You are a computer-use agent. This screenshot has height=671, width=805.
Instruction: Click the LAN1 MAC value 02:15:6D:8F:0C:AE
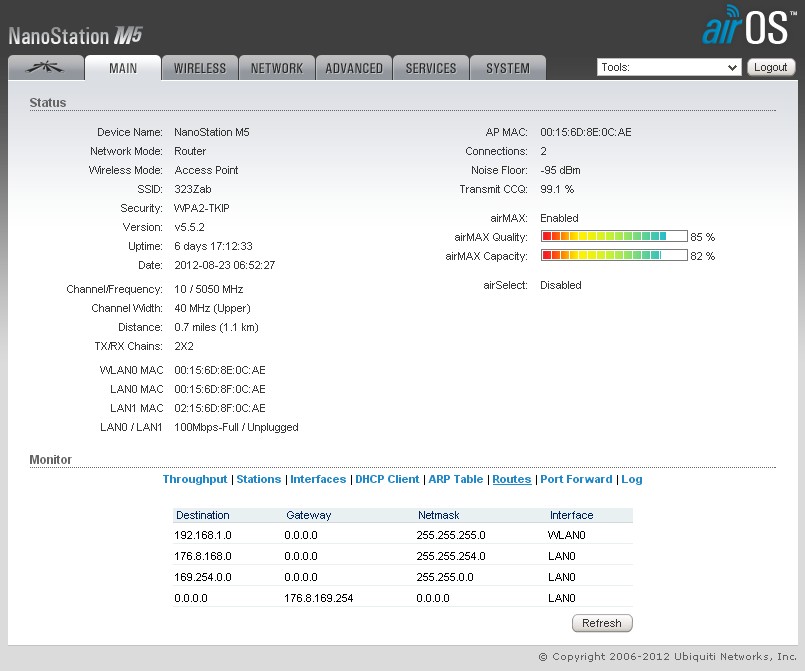coord(220,408)
